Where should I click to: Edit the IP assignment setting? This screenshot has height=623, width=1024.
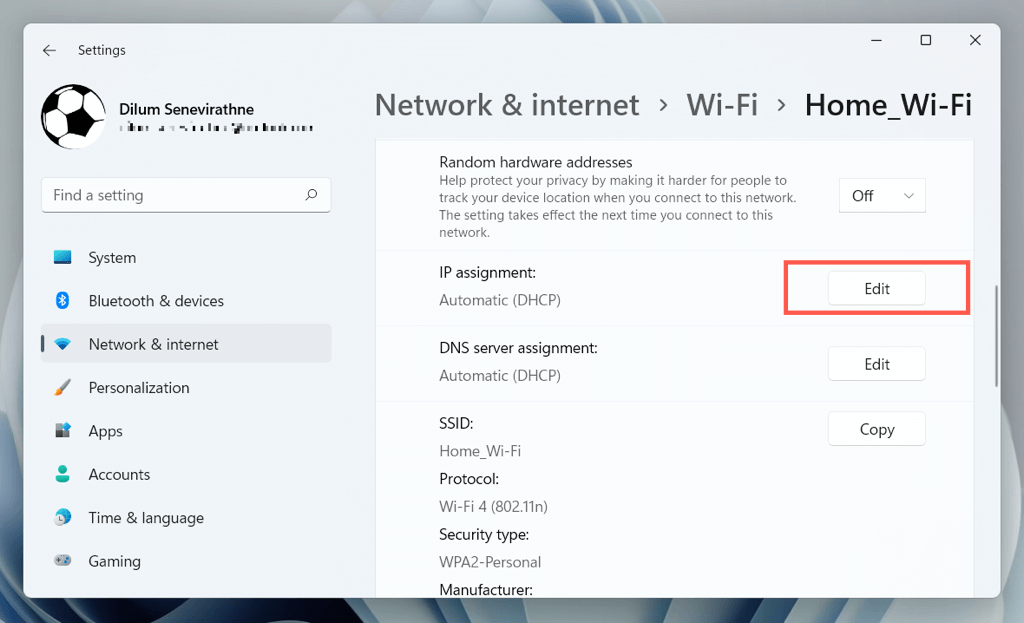[x=876, y=289]
